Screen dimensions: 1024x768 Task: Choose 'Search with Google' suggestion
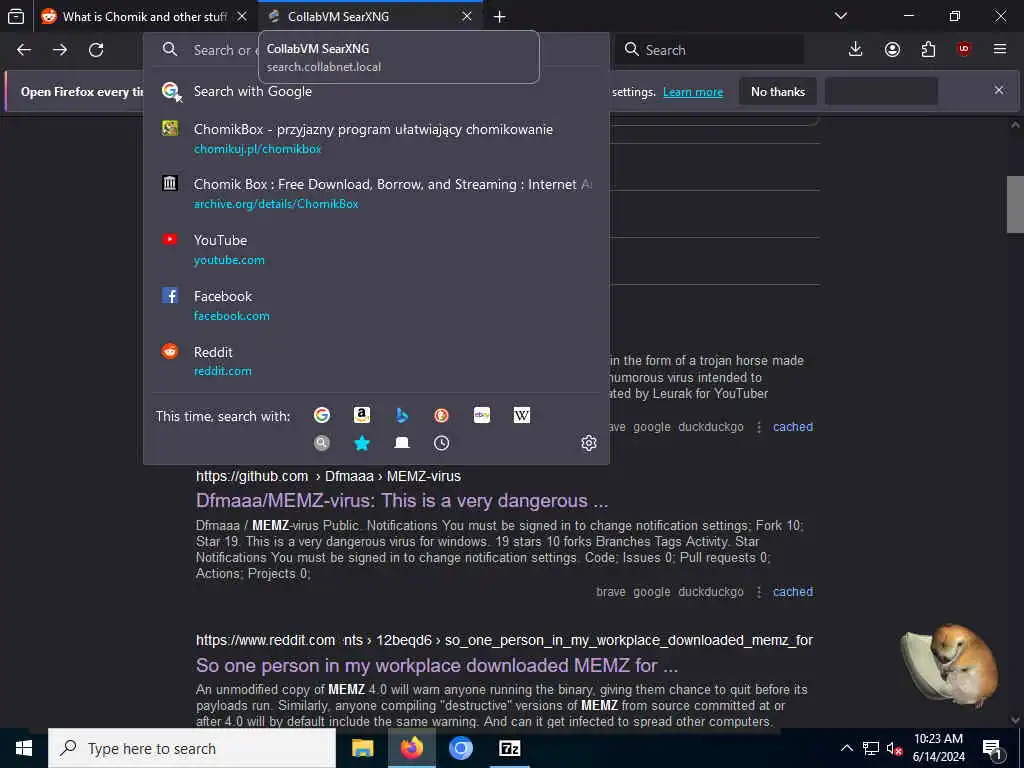tap(376, 91)
